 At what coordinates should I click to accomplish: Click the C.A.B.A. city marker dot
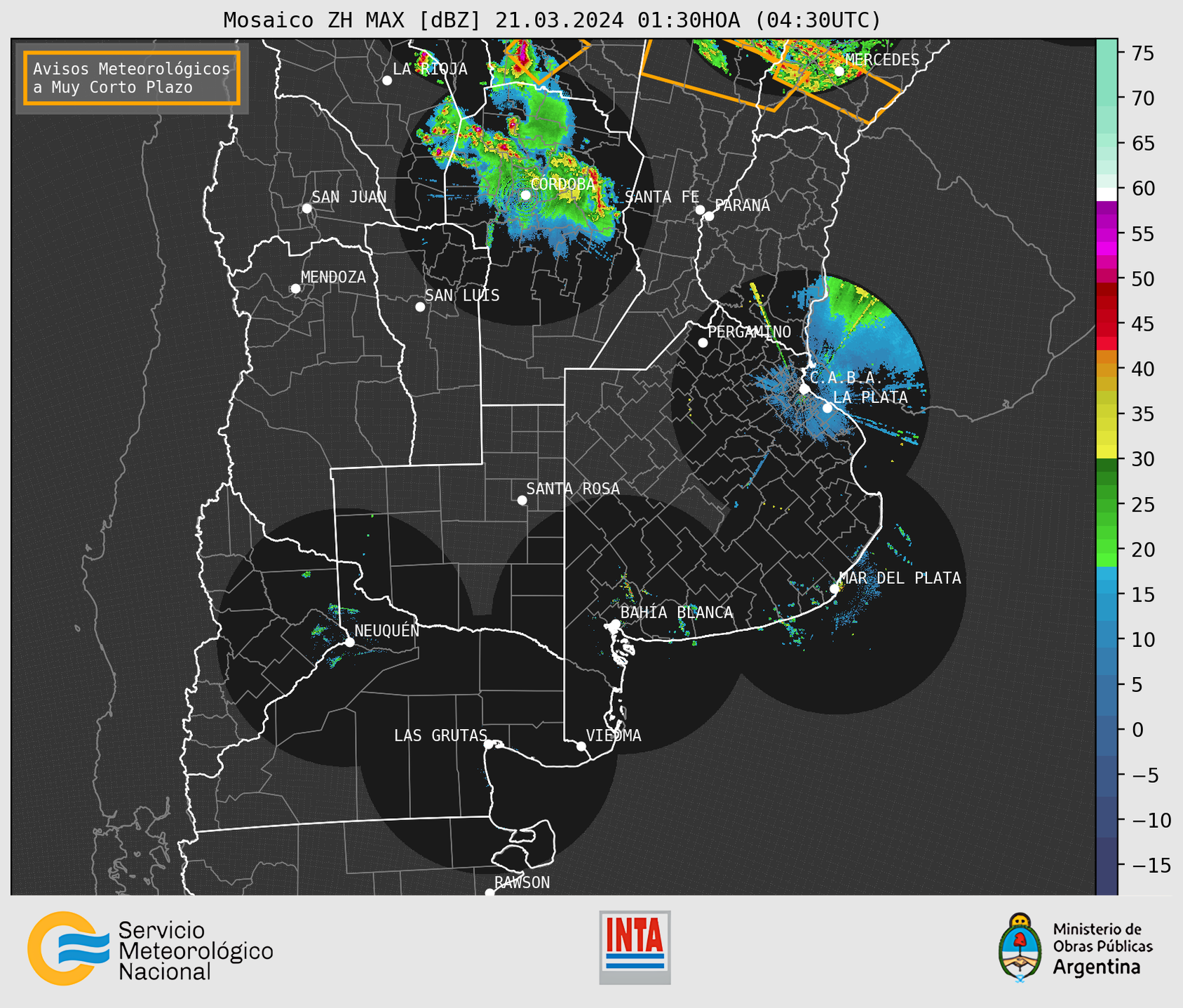[x=804, y=389]
